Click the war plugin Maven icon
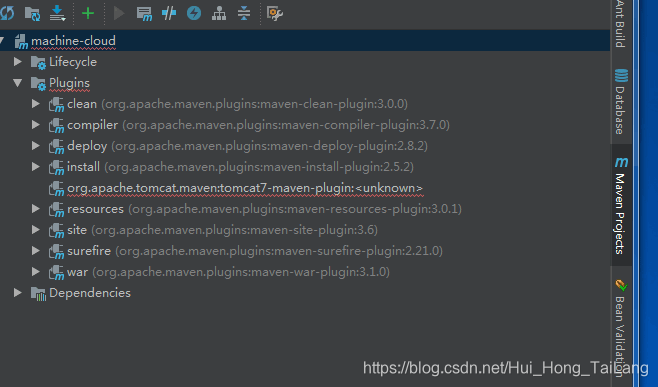The width and height of the screenshot is (658, 387). point(56,272)
